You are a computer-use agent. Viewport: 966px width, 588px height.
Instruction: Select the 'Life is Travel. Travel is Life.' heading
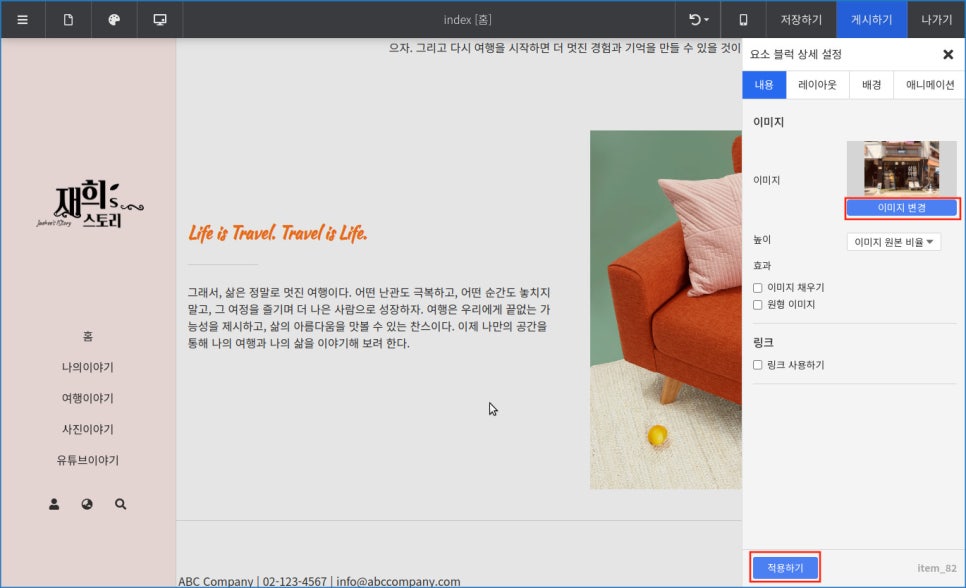[x=277, y=234]
